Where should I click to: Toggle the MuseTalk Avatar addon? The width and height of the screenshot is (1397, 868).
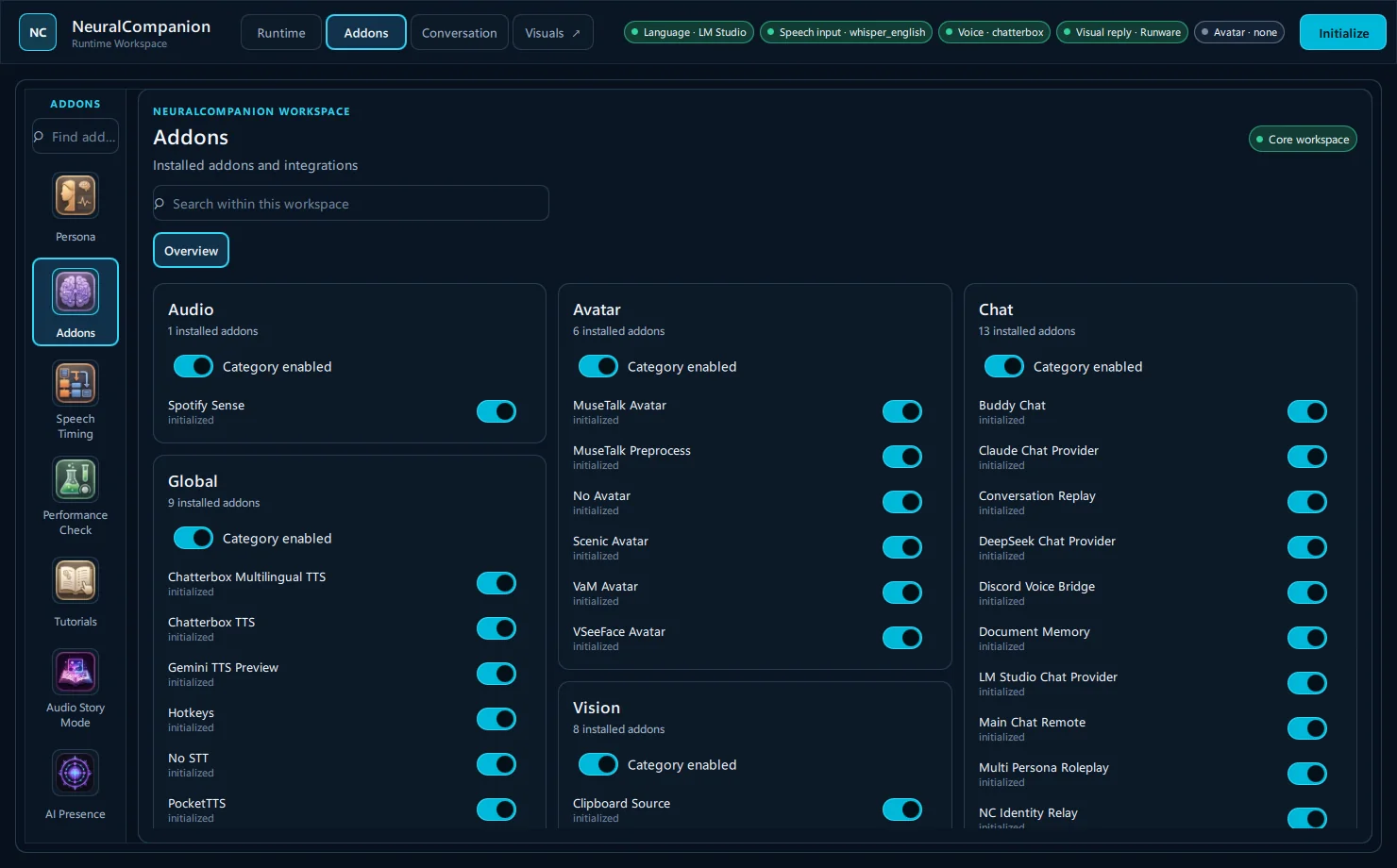pos(902,411)
